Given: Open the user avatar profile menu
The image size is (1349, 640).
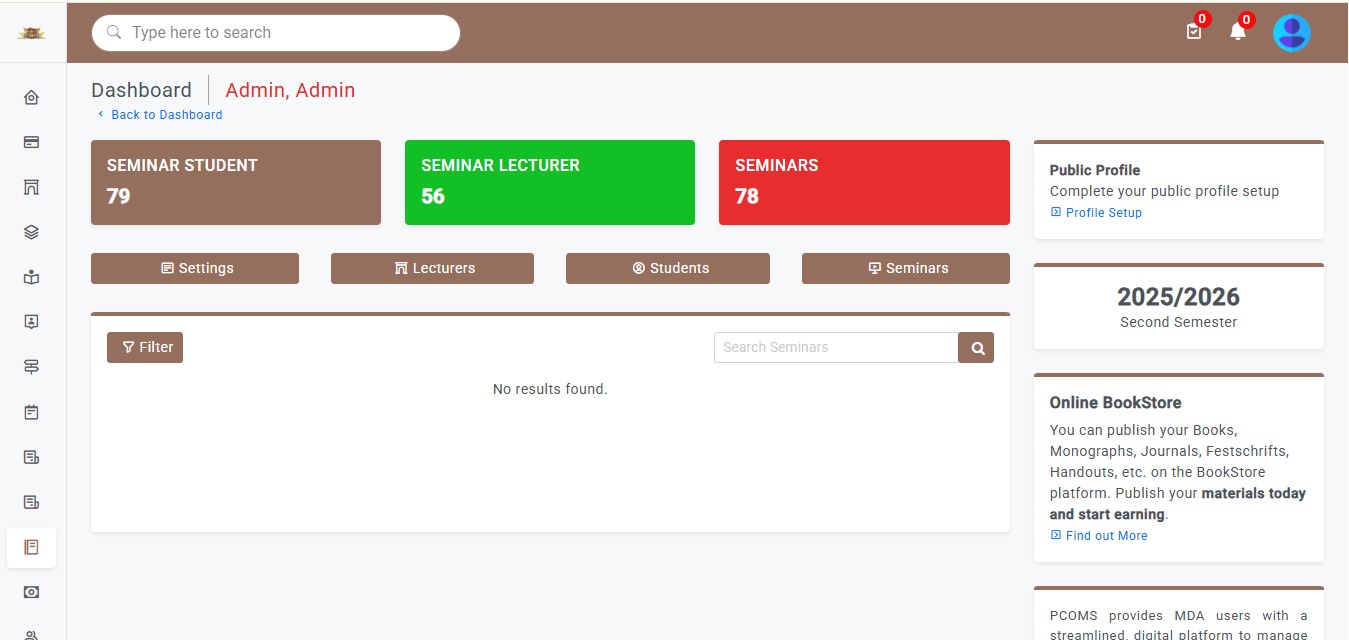Looking at the screenshot, I should [1291, 33].
